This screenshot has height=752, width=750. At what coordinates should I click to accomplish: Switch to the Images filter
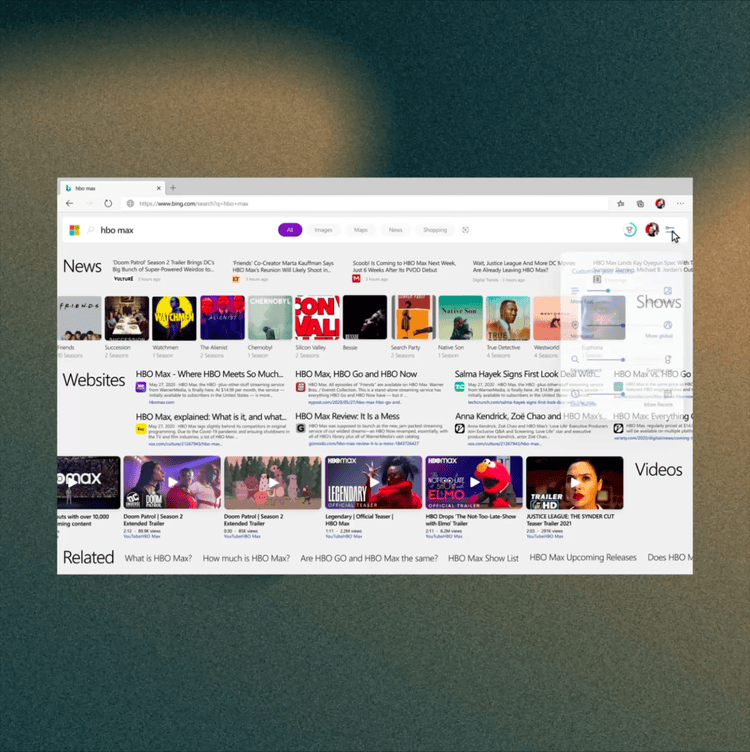(x=323, y=230)
